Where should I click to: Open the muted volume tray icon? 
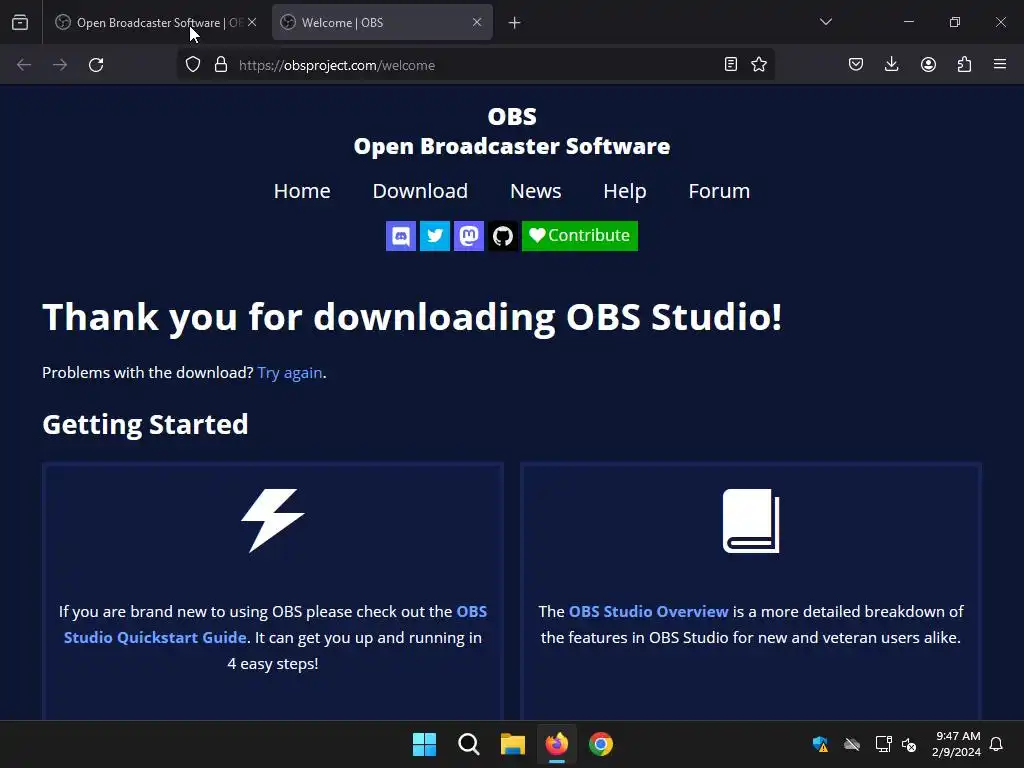tap(909, 744)
